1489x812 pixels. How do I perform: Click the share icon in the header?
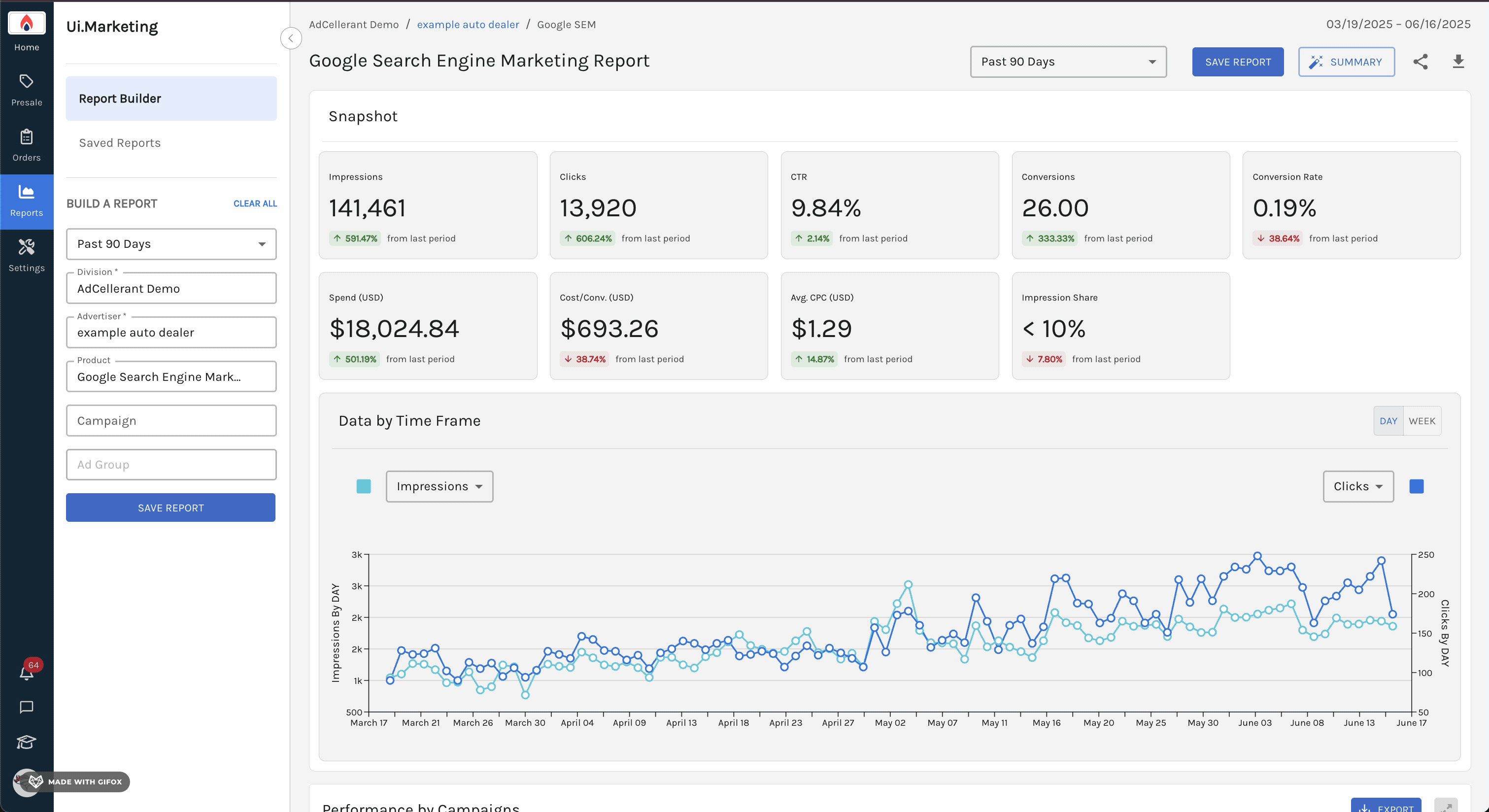[x=1420, y=62]
